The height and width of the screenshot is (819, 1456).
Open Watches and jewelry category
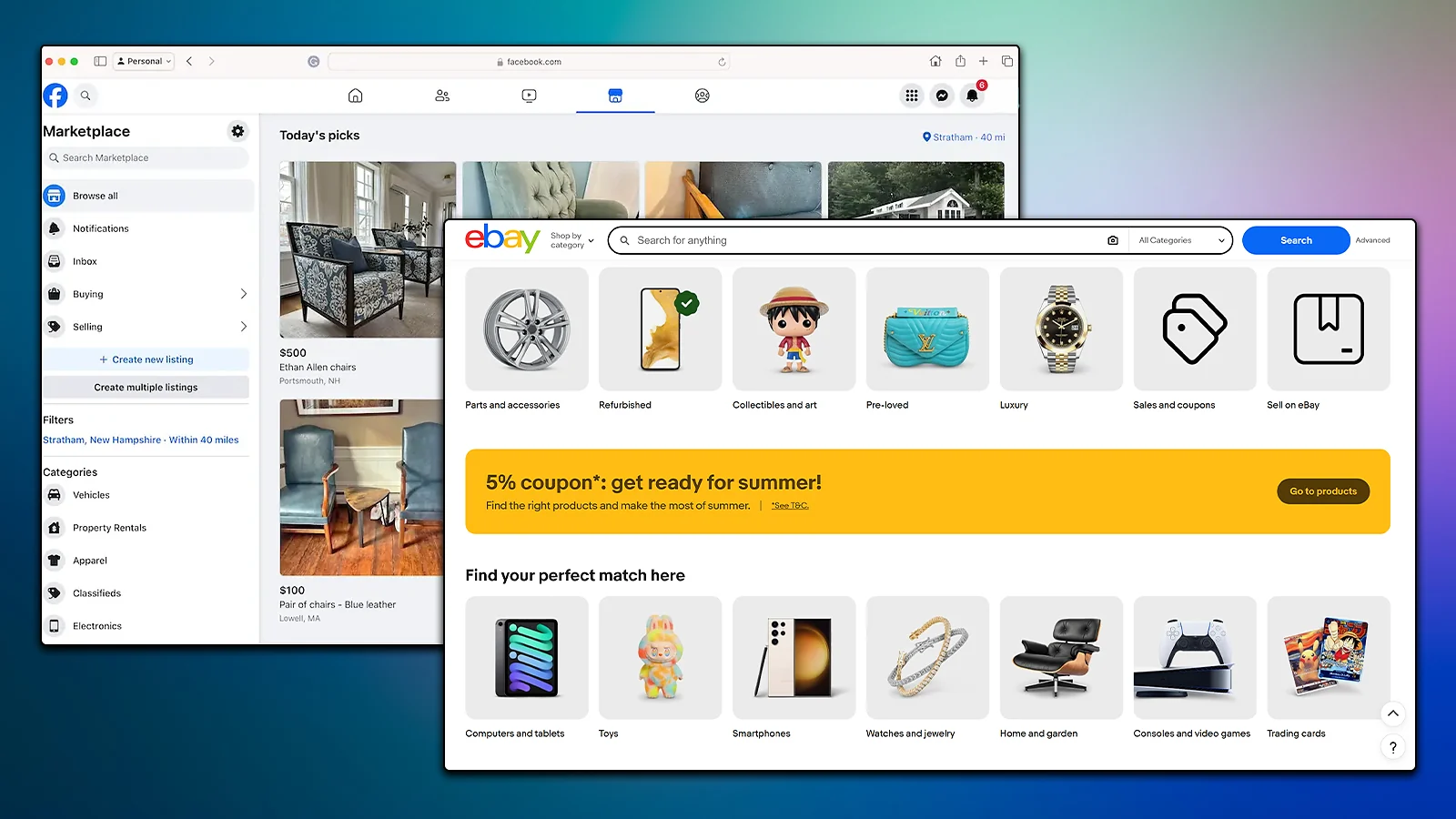pyautogui.click(x=927, y=668)
